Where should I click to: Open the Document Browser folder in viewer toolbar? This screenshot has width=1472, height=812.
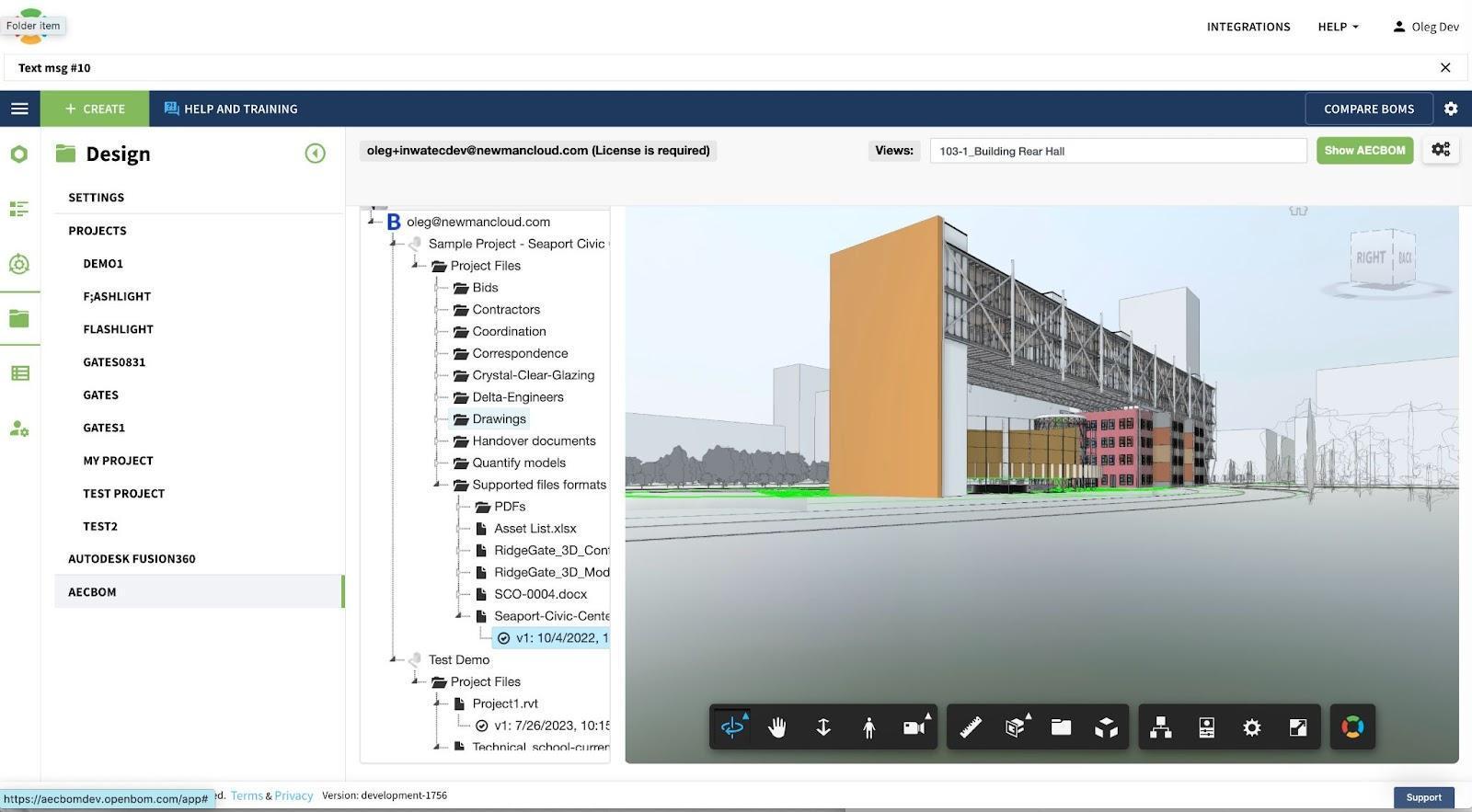coord(1061,727)
